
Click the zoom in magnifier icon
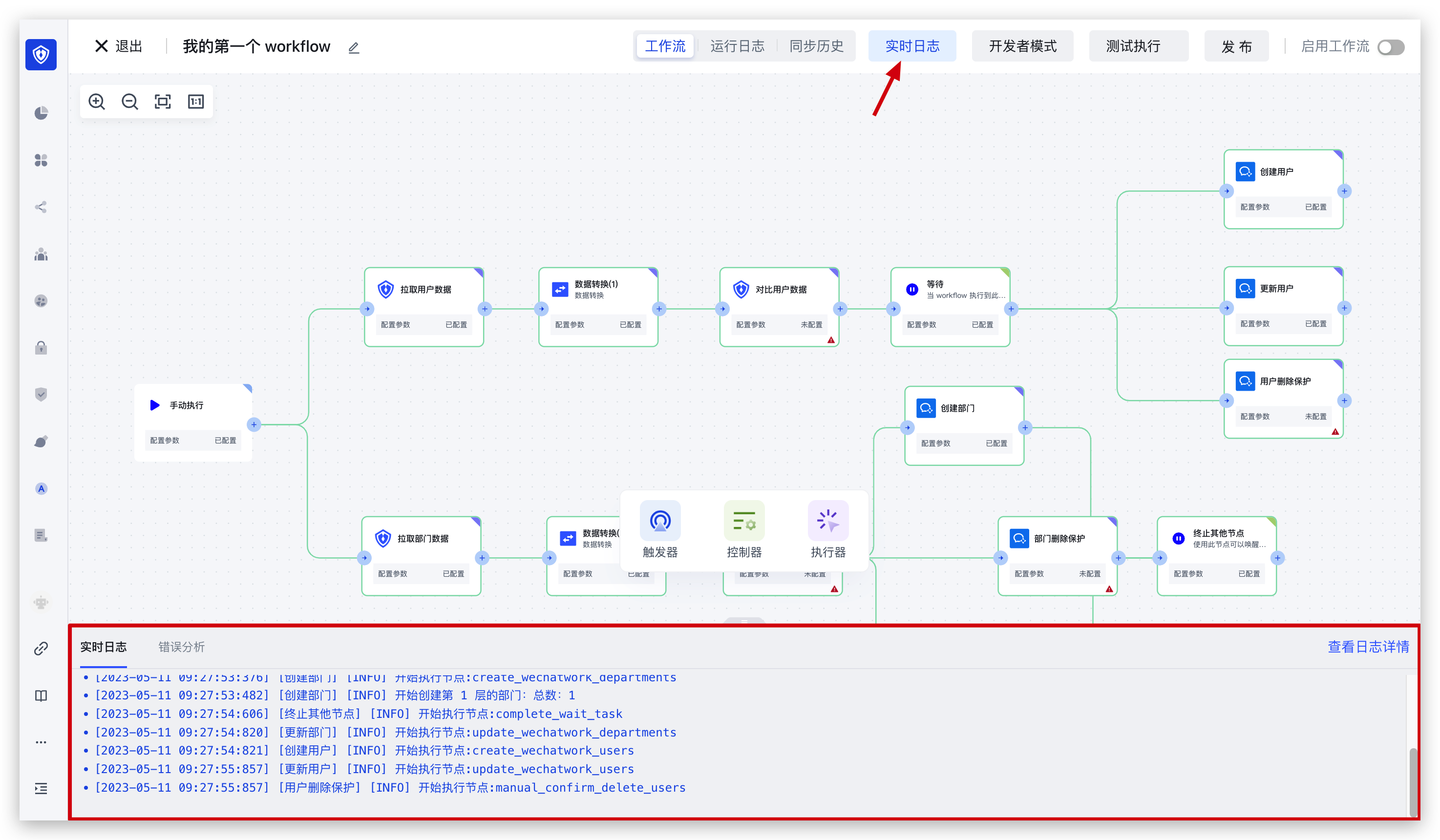(97, 102)
